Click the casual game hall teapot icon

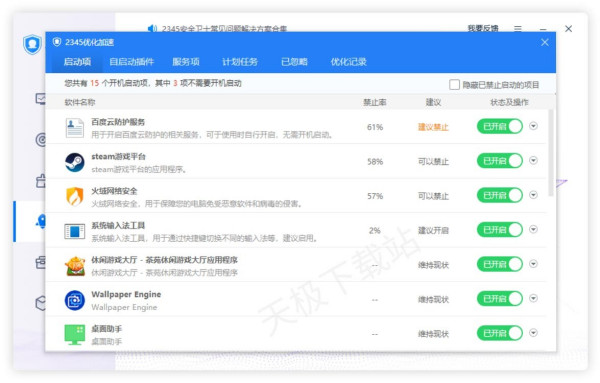click(75, 266)
